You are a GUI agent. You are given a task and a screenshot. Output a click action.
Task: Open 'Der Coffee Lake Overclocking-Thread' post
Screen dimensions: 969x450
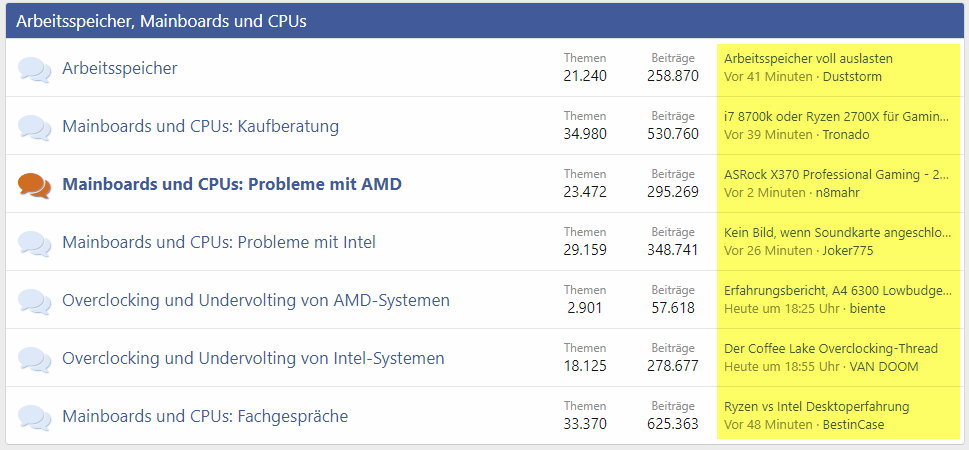click(x=830, y=348)
